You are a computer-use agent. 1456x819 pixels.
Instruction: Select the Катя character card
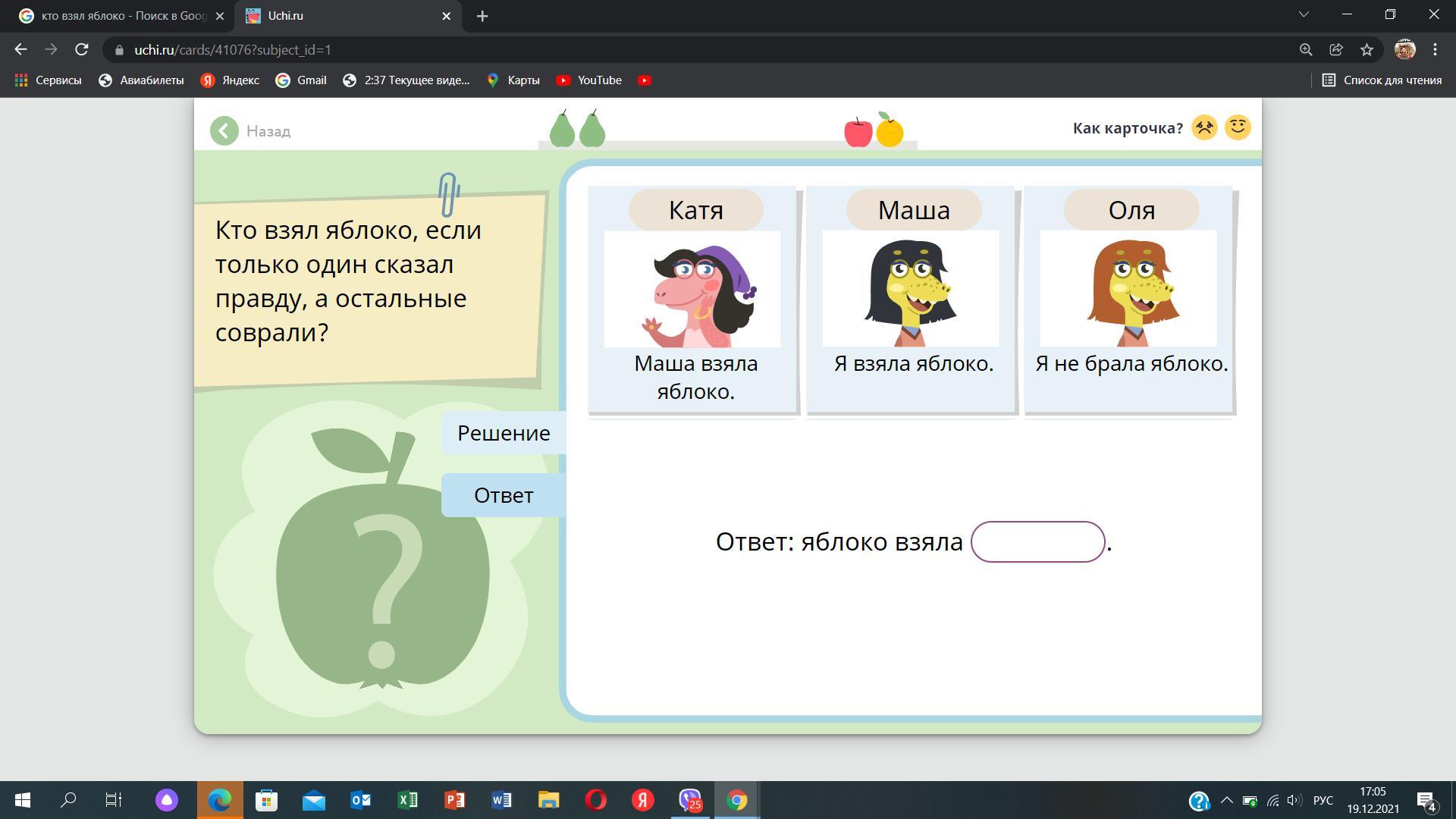point(694,300)
